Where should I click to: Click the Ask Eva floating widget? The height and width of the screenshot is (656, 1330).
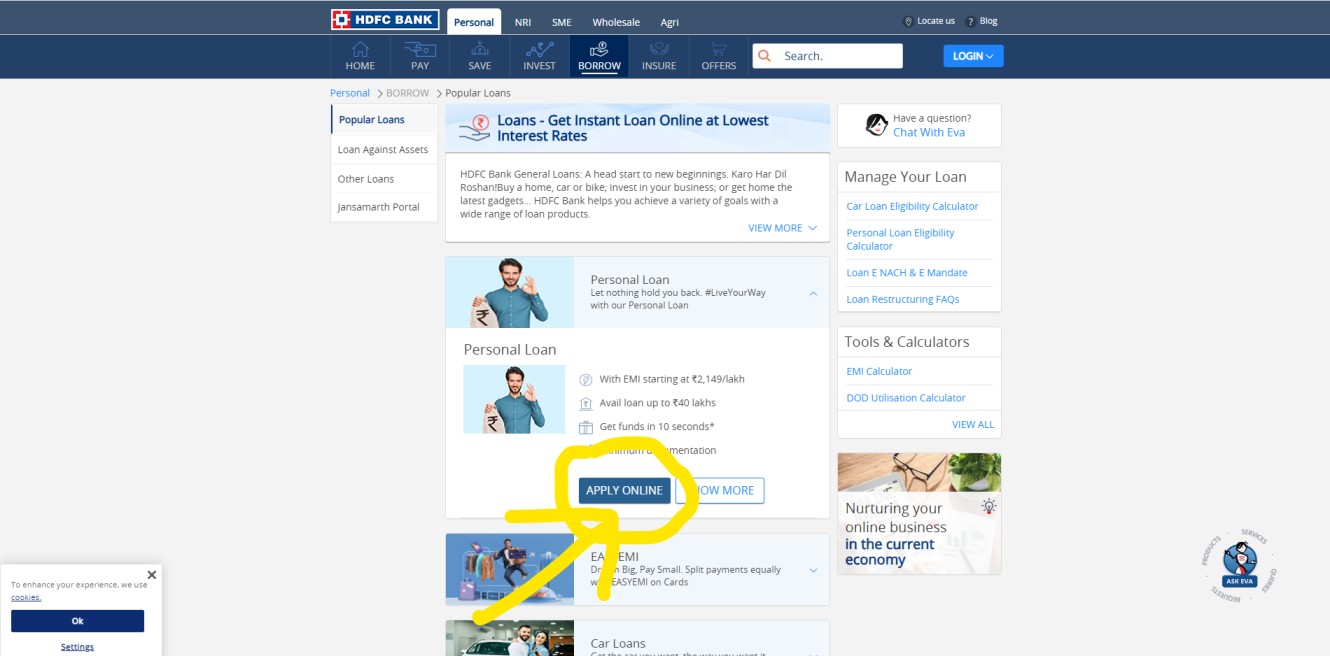tap(1240, 567)
